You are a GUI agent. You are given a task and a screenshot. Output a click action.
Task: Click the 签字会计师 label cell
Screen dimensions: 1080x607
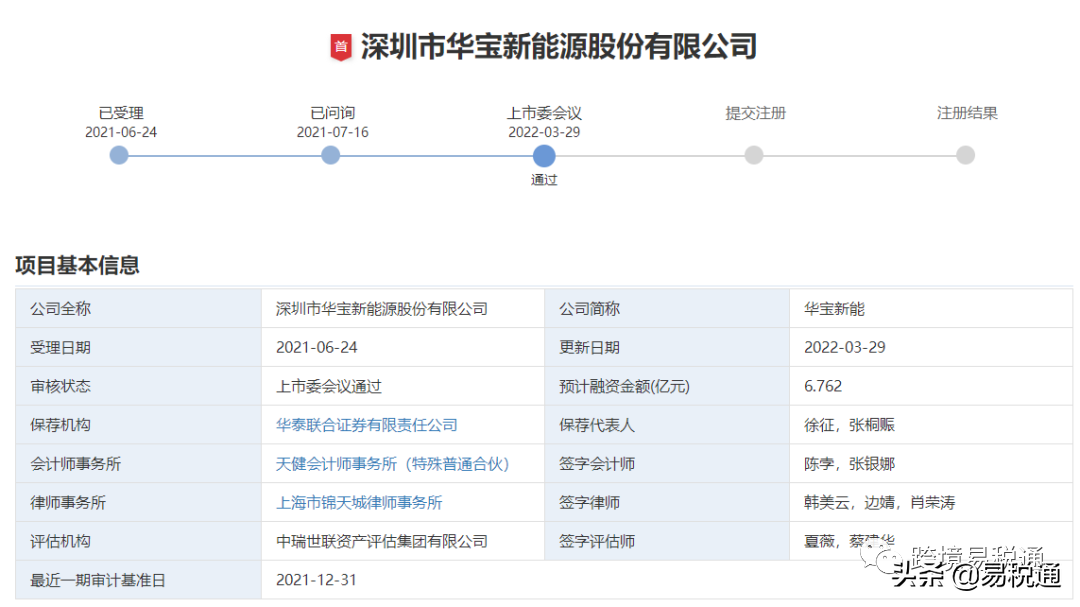[667, 464]
